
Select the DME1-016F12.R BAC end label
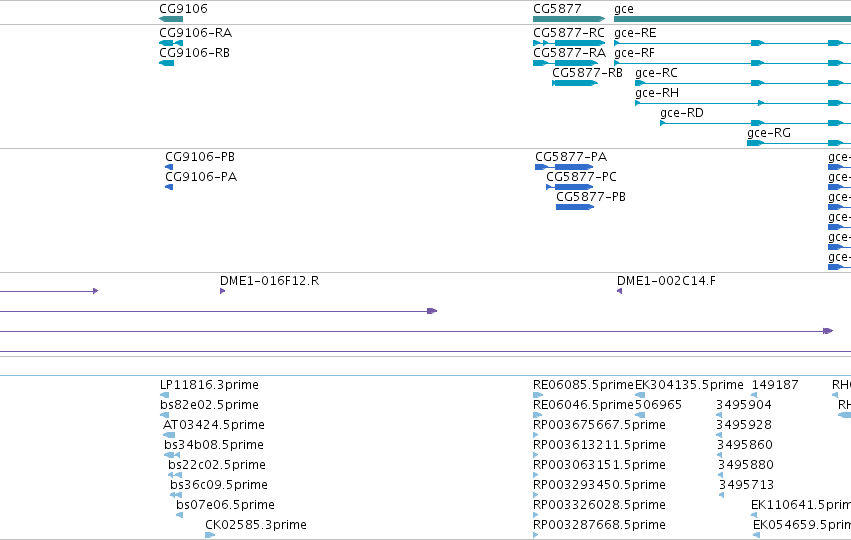269,281
